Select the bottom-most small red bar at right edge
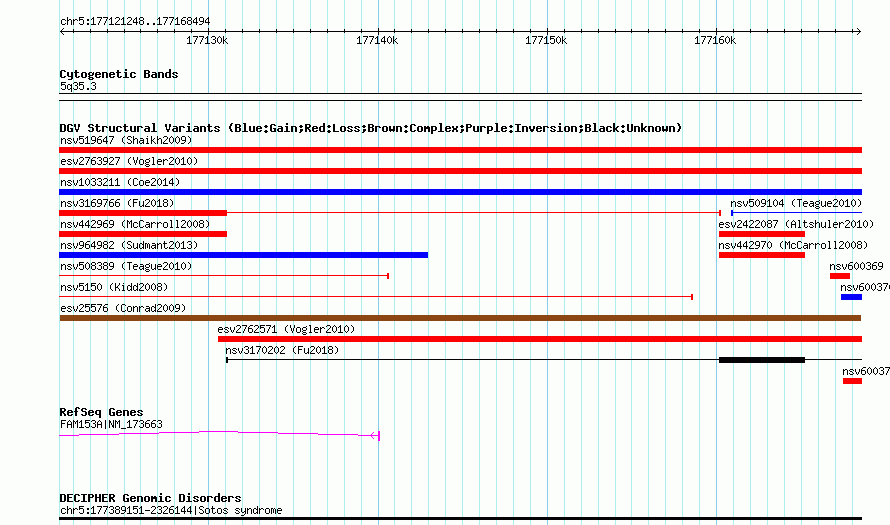This screenshot has height=525, width=890. tap(853, 381)
